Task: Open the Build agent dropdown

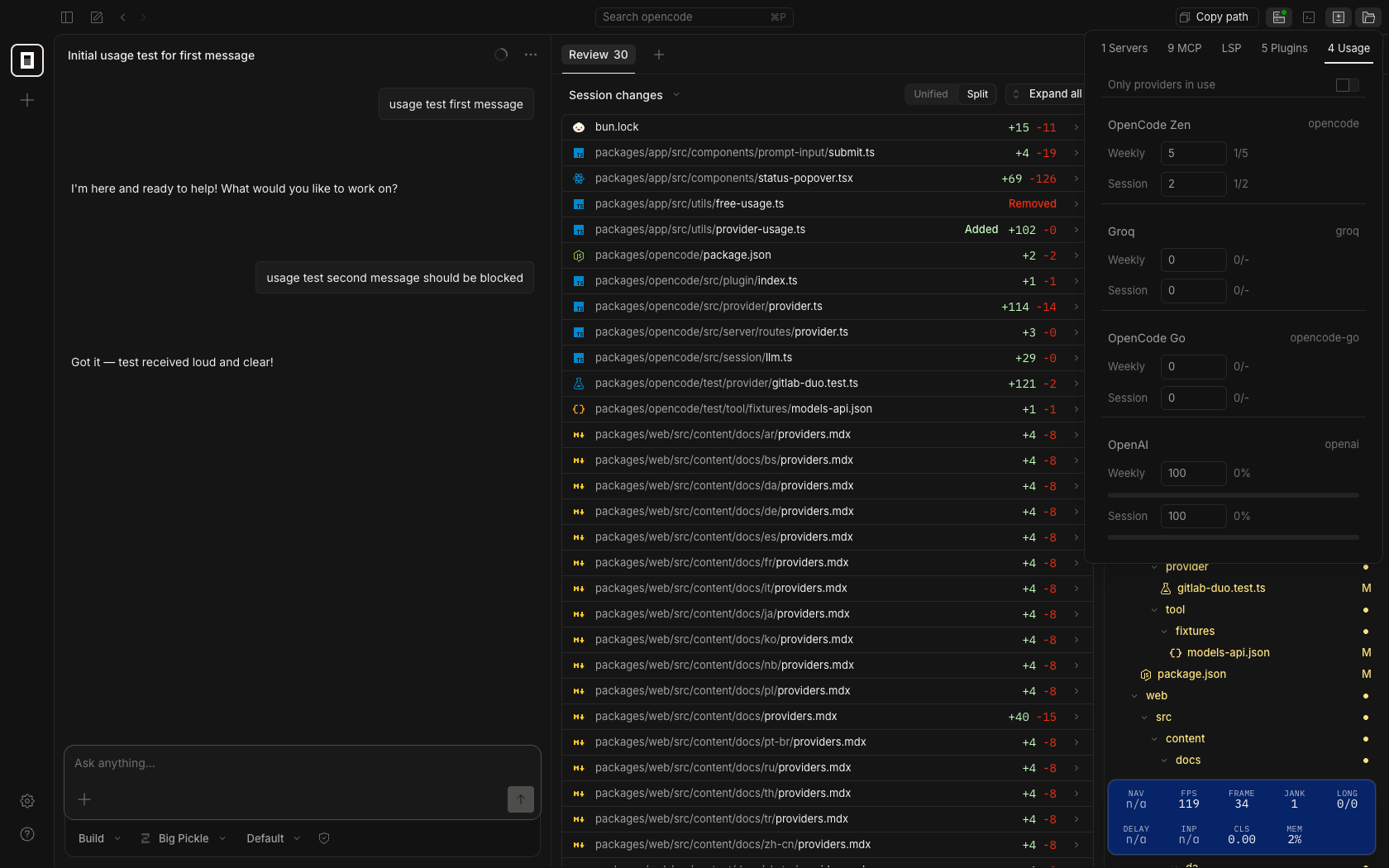Action: (x=99, y=838)
